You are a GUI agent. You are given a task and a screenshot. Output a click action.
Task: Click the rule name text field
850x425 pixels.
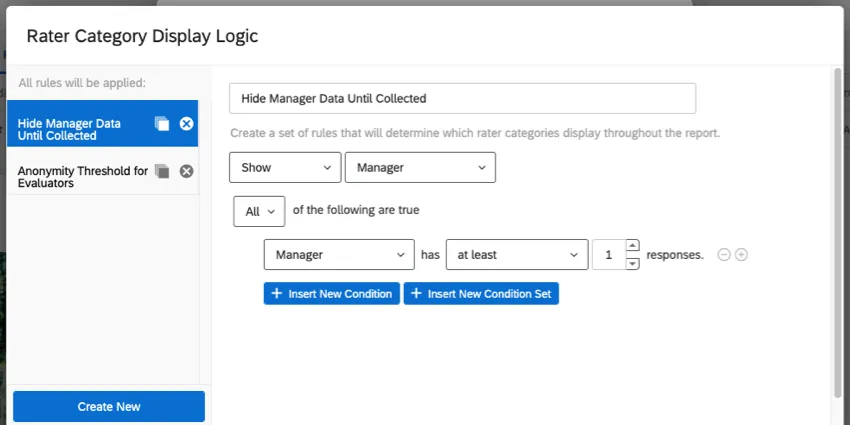(x=462, y=99)
